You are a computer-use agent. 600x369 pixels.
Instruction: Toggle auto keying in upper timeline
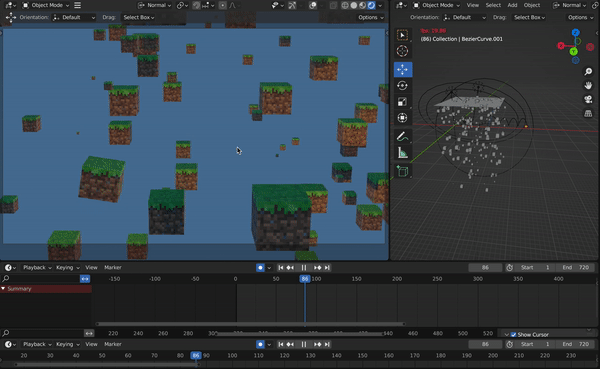tap(260, 268)
